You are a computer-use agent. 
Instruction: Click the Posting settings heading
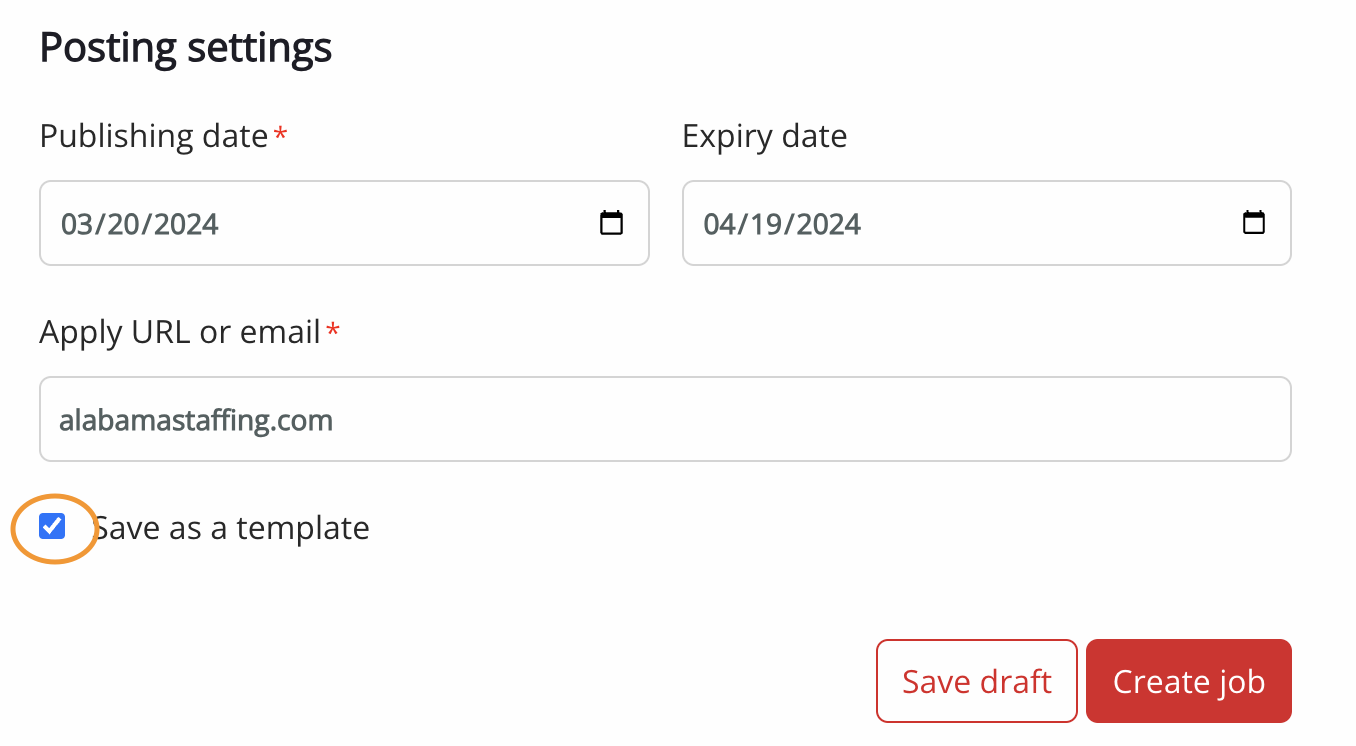(186, 47)
